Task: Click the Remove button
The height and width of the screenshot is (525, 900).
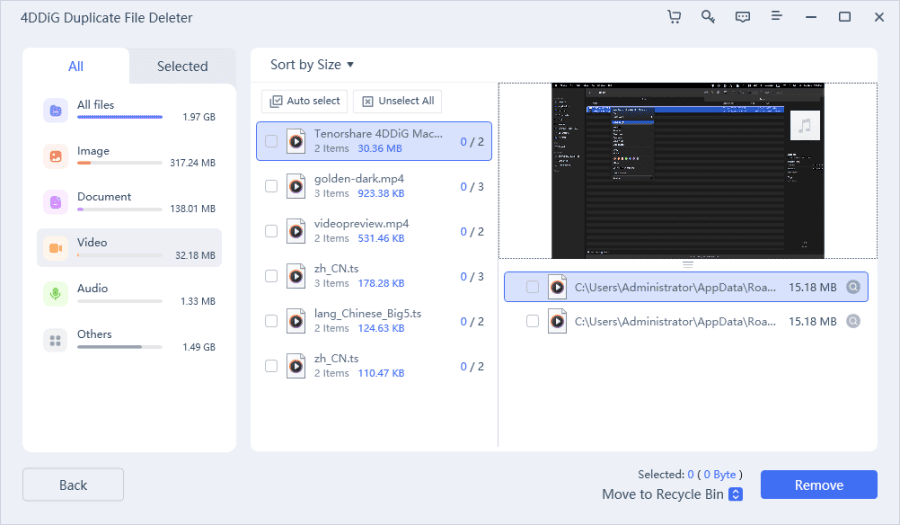Action: pyautogui.click(x=818, y=485)
